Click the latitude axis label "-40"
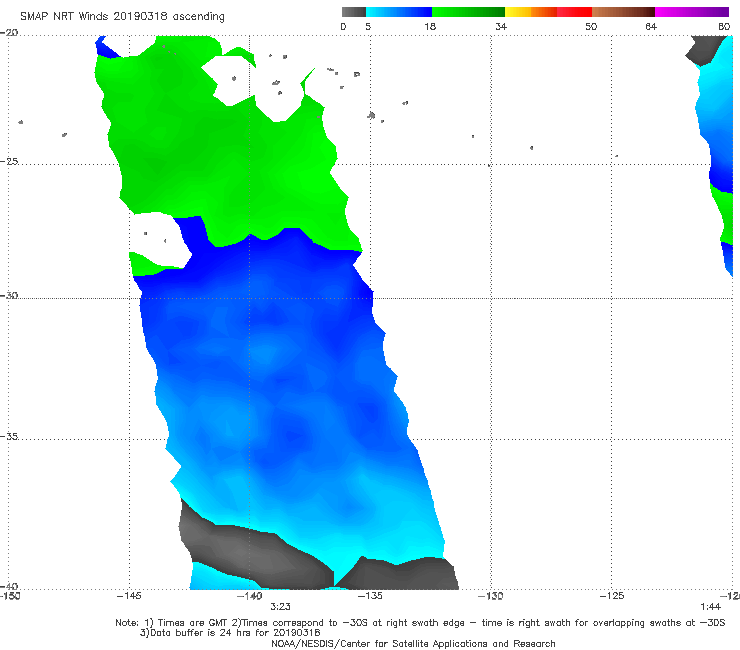The width and height of the screenshot is (740, 650). pos(9,586)
